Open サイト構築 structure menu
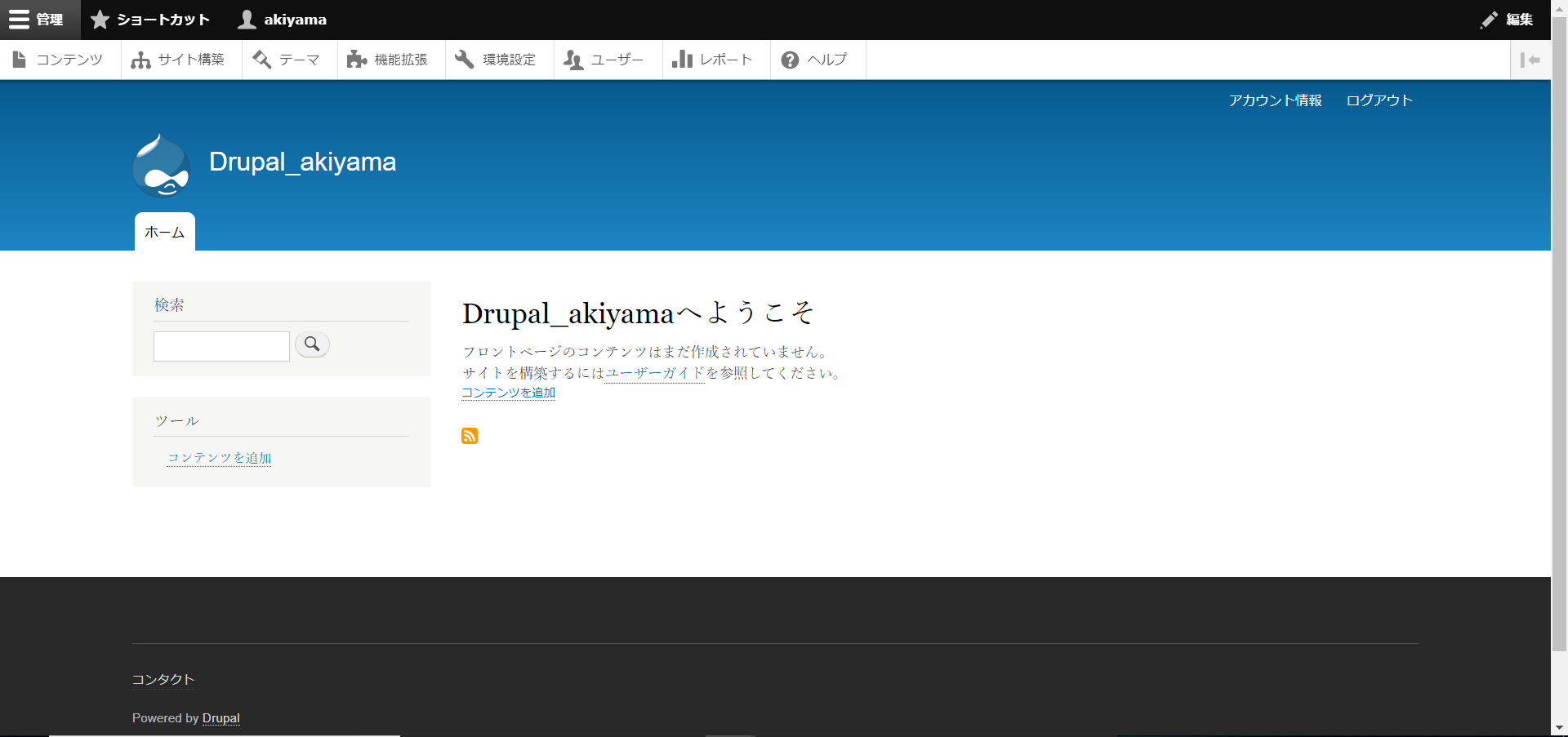The height and width of the screenshot is (737, 1568). click(179, 60)
